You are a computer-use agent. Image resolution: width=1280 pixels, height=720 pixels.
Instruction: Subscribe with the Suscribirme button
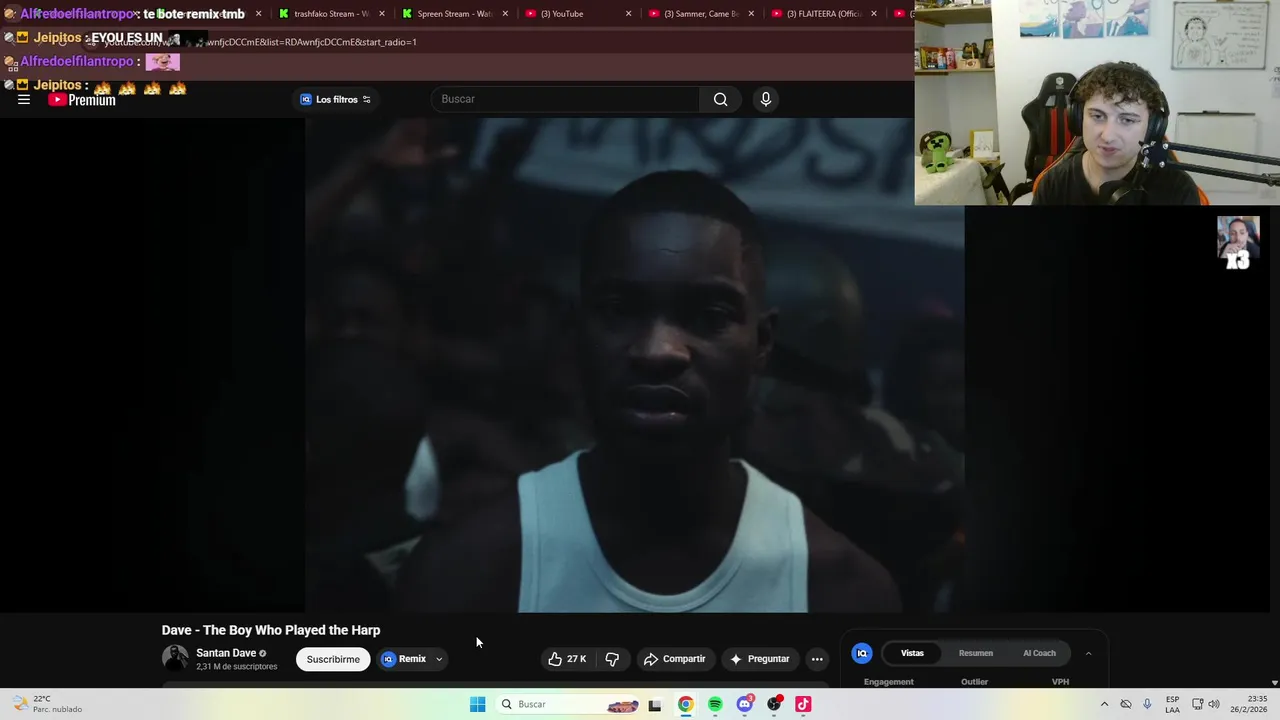333,659
